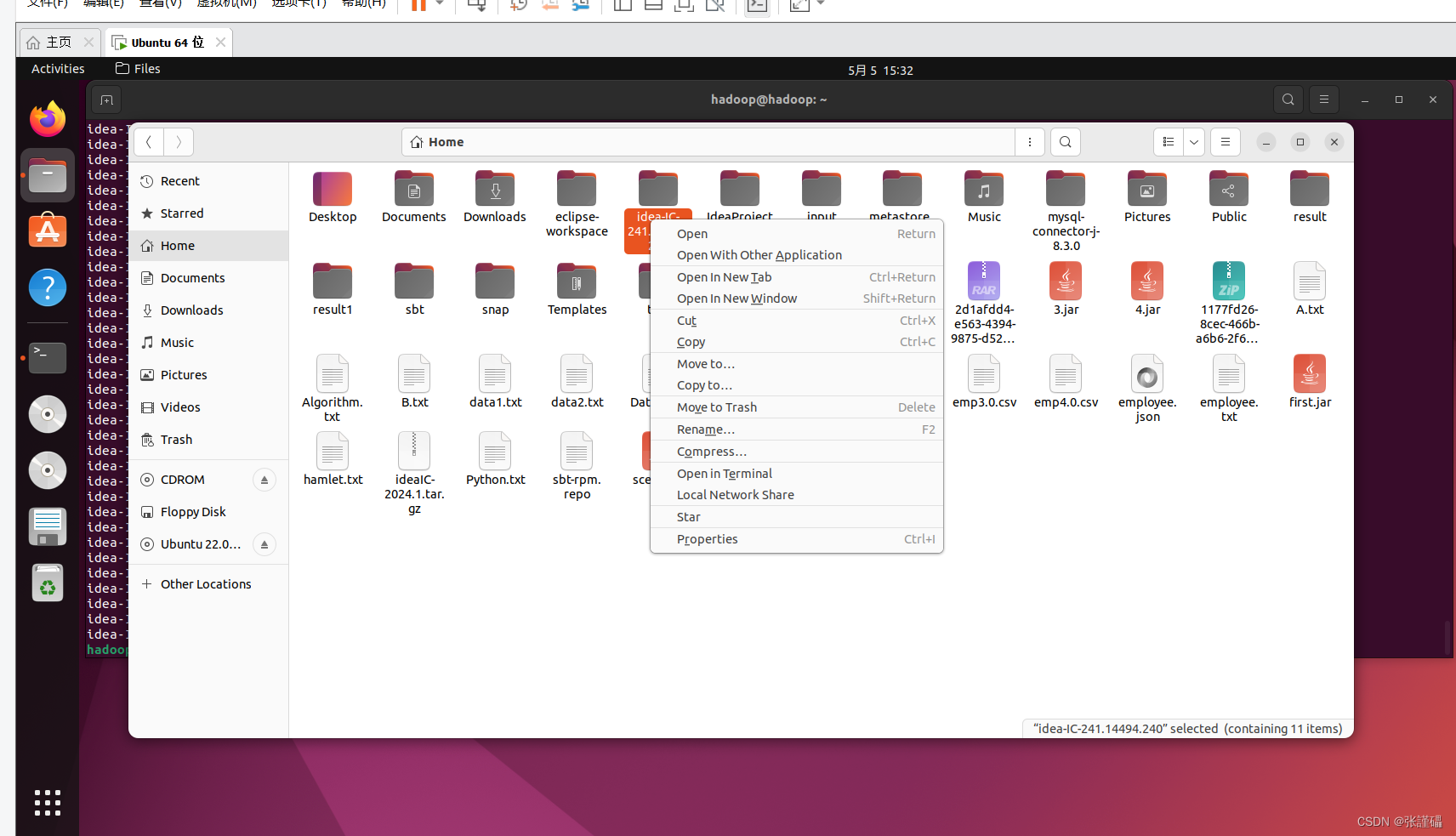The height and width of the screenshot is (836, 1456).
Task: Open virtual machine settings via the wrench icon
Action: pos(583,6)
